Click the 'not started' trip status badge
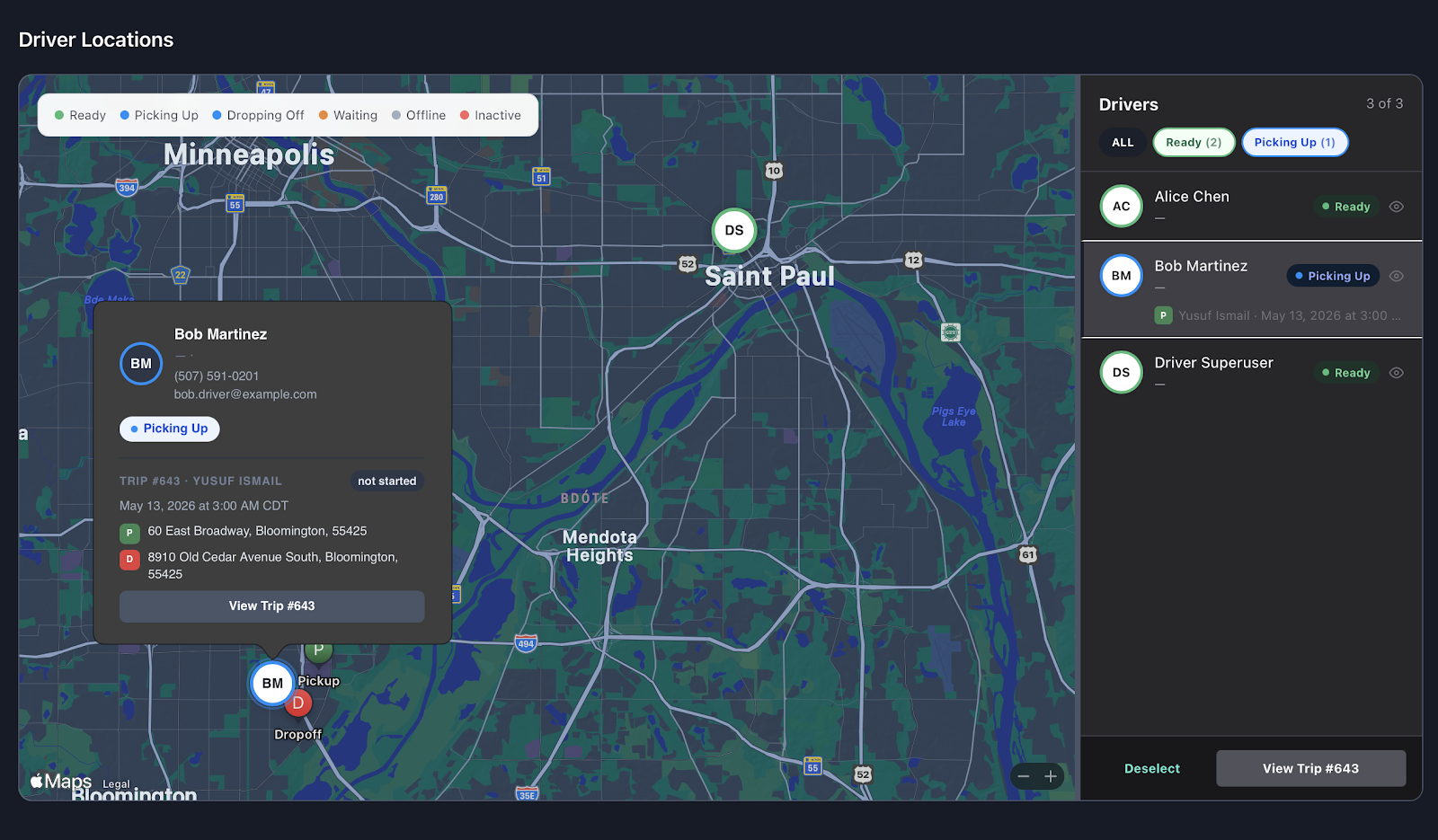Screen dimensions: 1438x840 (x=386, y=482)
